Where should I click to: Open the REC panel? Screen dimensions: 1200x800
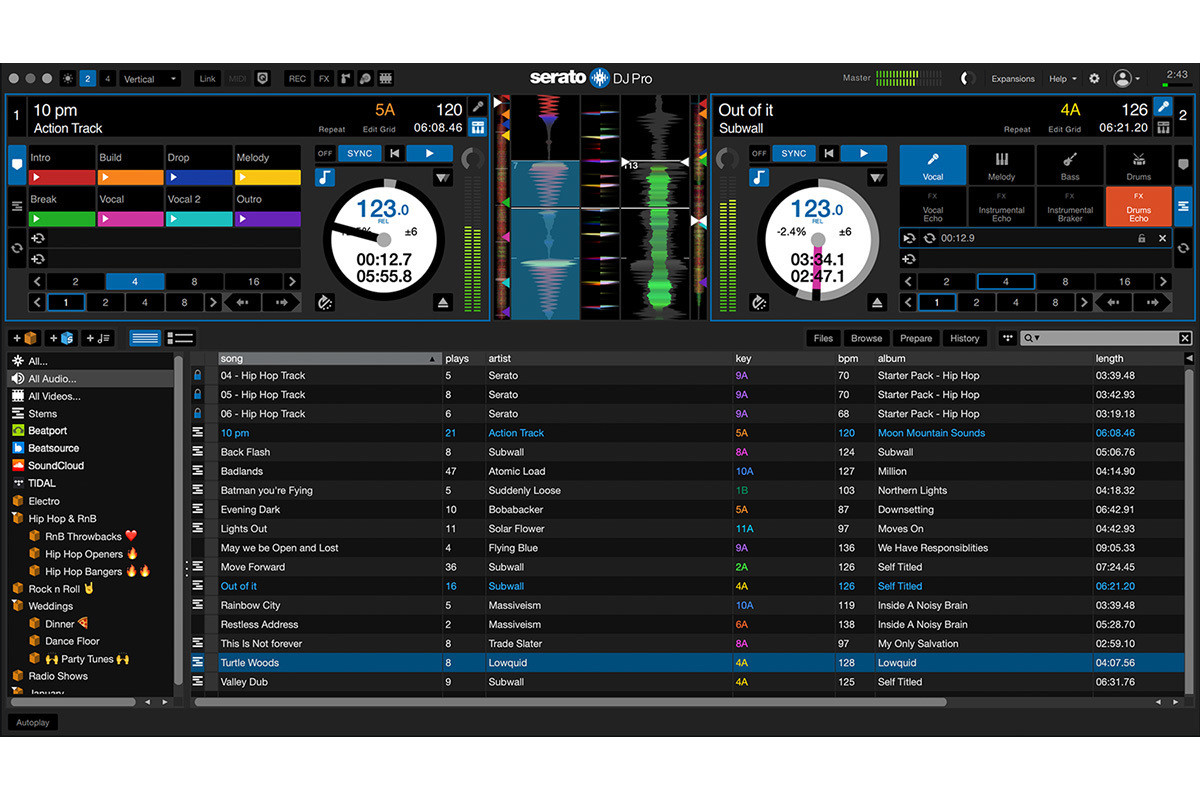[297, 78]
